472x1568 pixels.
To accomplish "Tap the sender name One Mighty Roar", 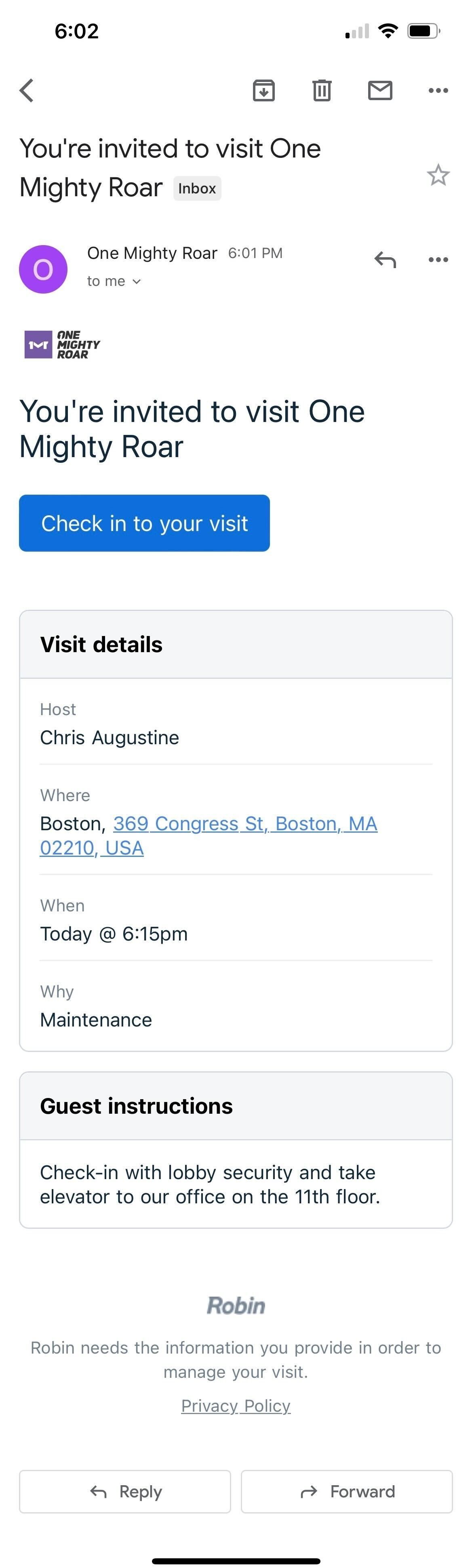I will pos(152,253).
